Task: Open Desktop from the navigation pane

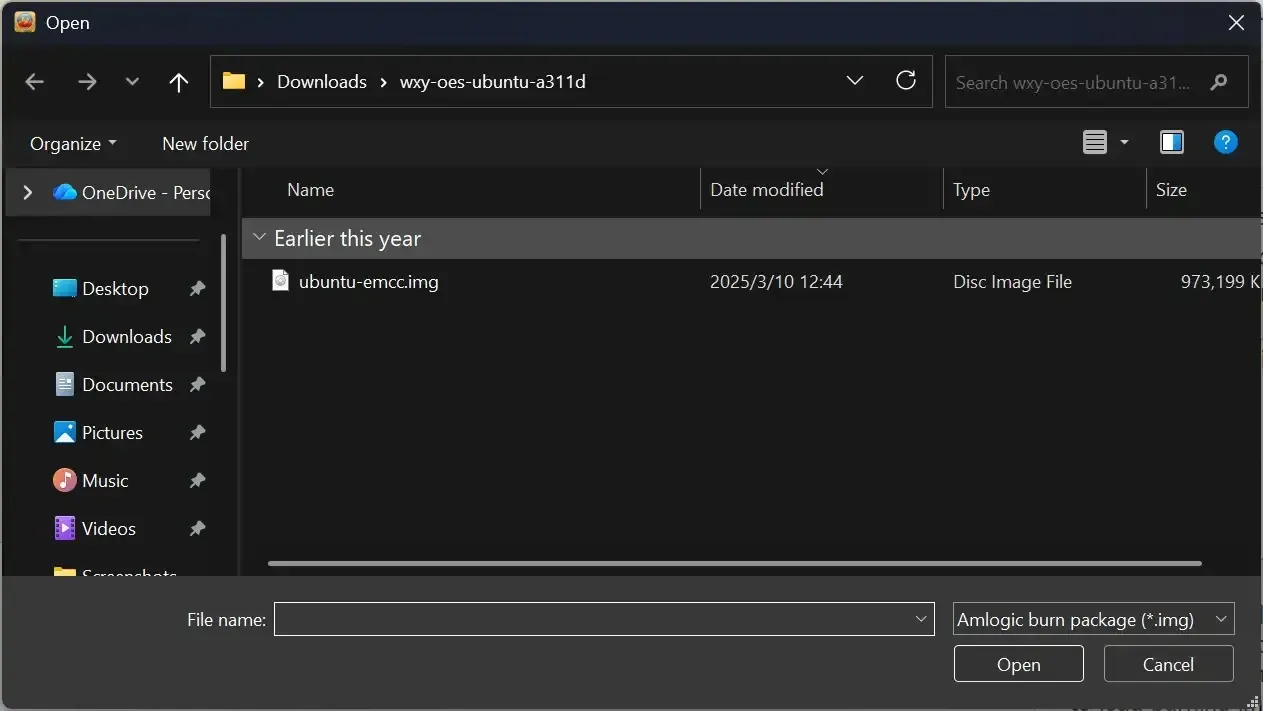Action: tap(115, 288)
